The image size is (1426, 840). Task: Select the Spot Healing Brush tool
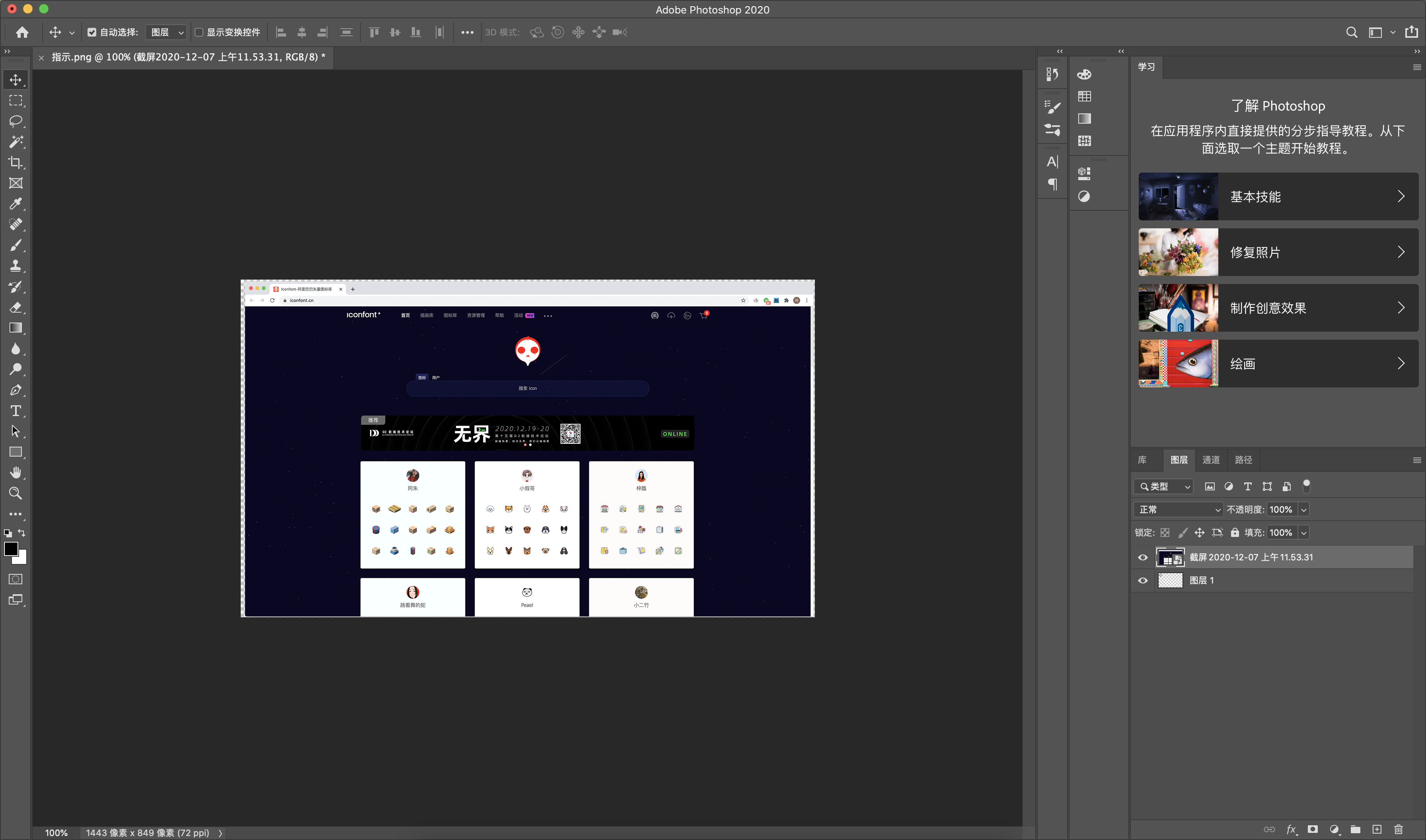click(16, 224)
